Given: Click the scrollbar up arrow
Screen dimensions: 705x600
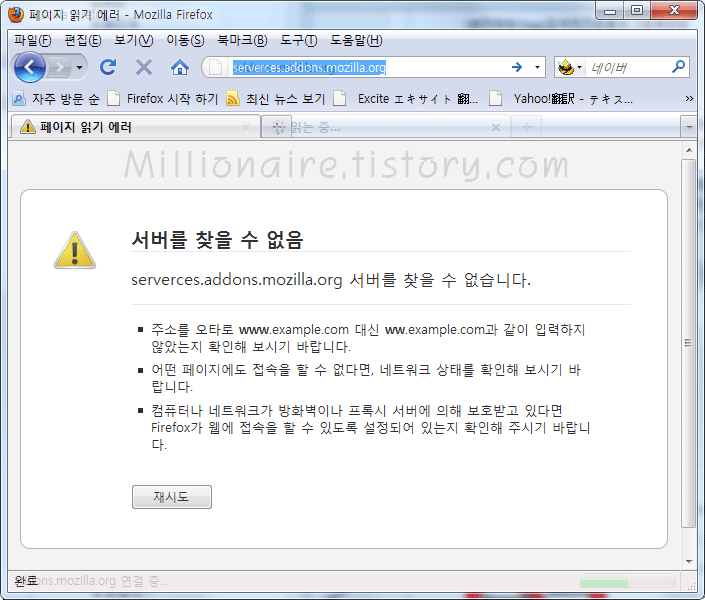Looking at the screenshot, I should [x=689, y=150].
